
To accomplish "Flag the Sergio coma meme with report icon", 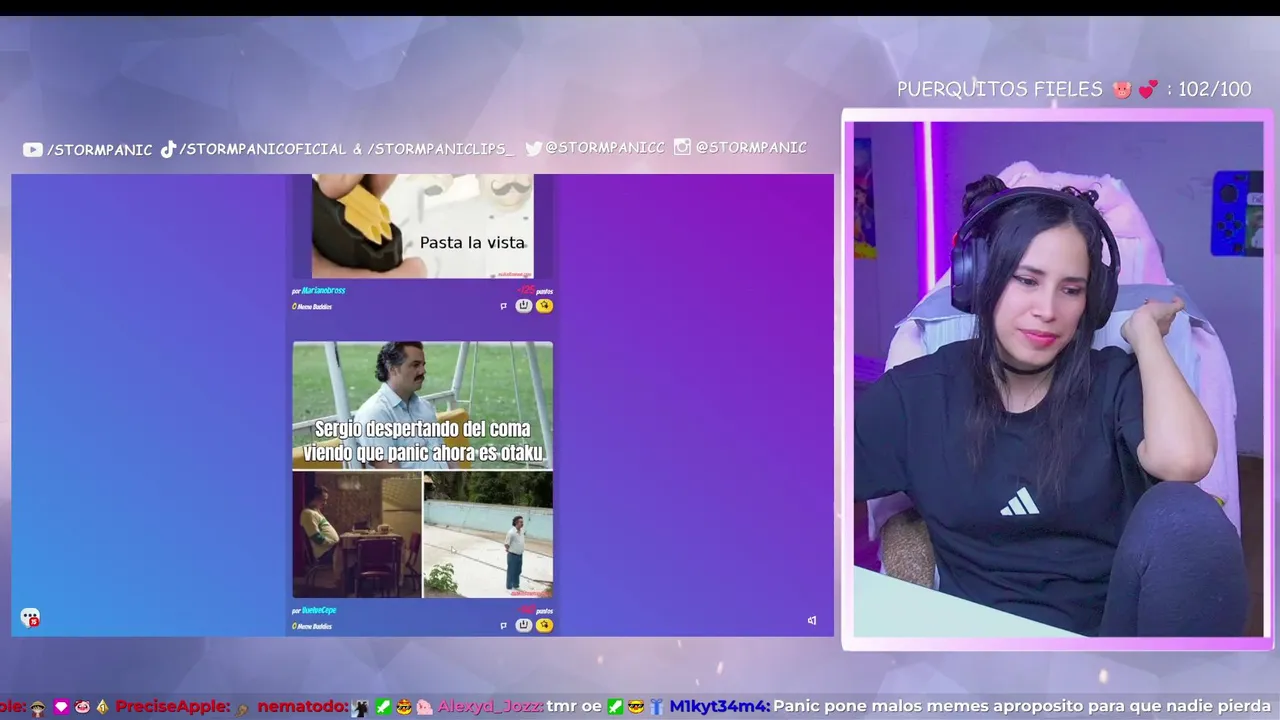I will click(503, 626).
